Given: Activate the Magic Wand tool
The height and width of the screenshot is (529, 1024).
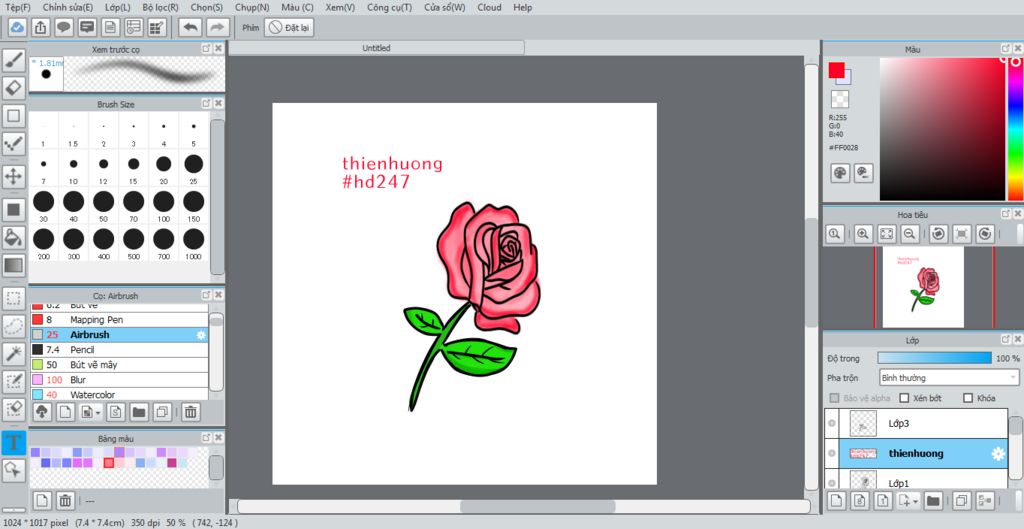Looking at the screenshot, I should click(x=14, y=354).
